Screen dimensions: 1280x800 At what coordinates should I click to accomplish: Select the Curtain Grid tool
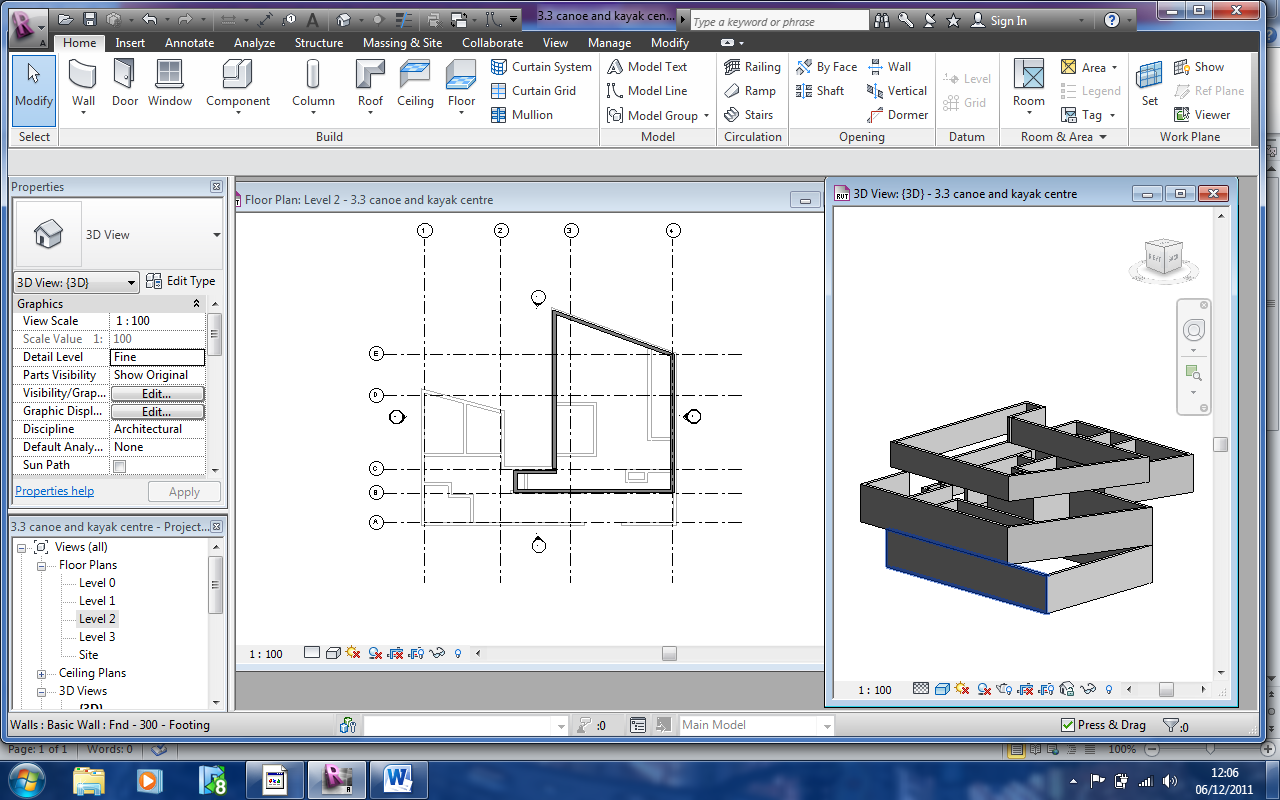tap(542, 91)
